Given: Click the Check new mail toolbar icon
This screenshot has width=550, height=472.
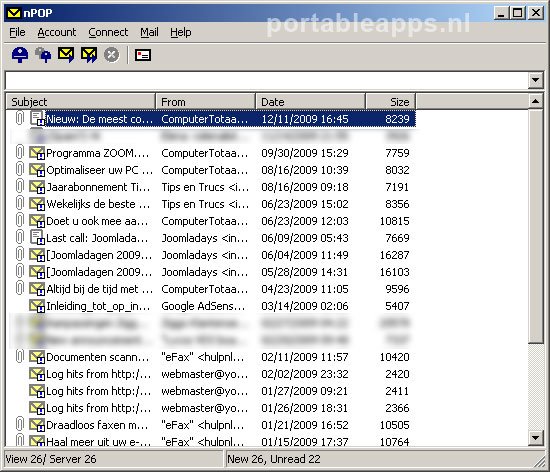Looking at the screenshot, I should point(20,55).
